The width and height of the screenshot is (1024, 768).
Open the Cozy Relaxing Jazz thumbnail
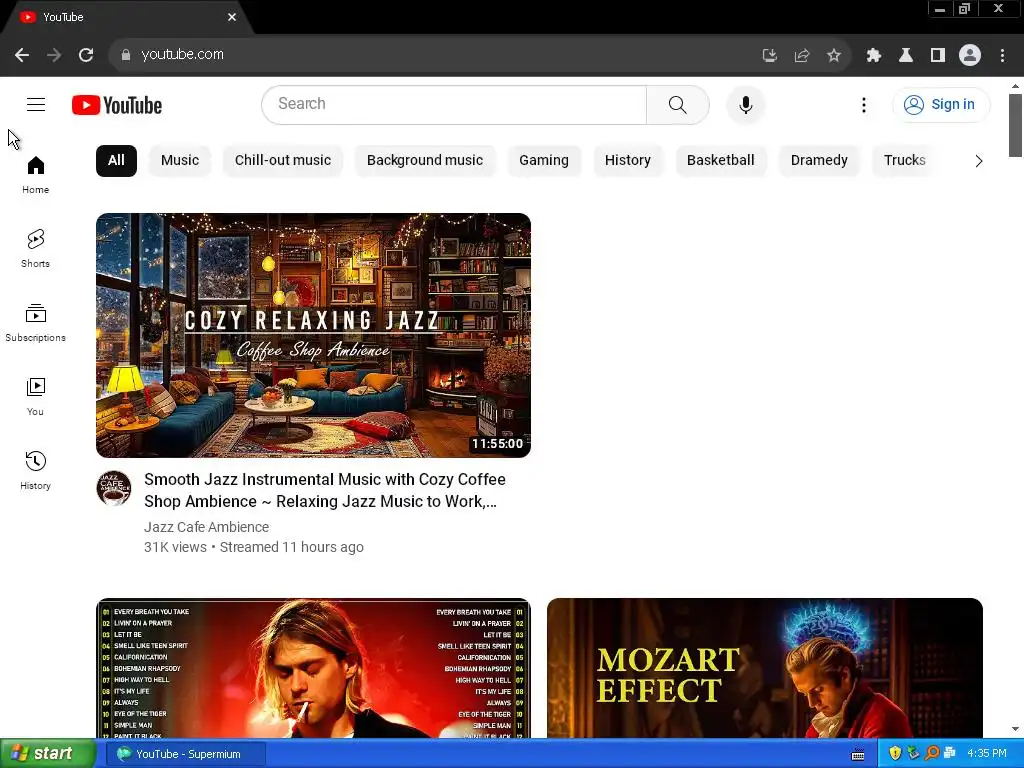(x=313, y=335)
